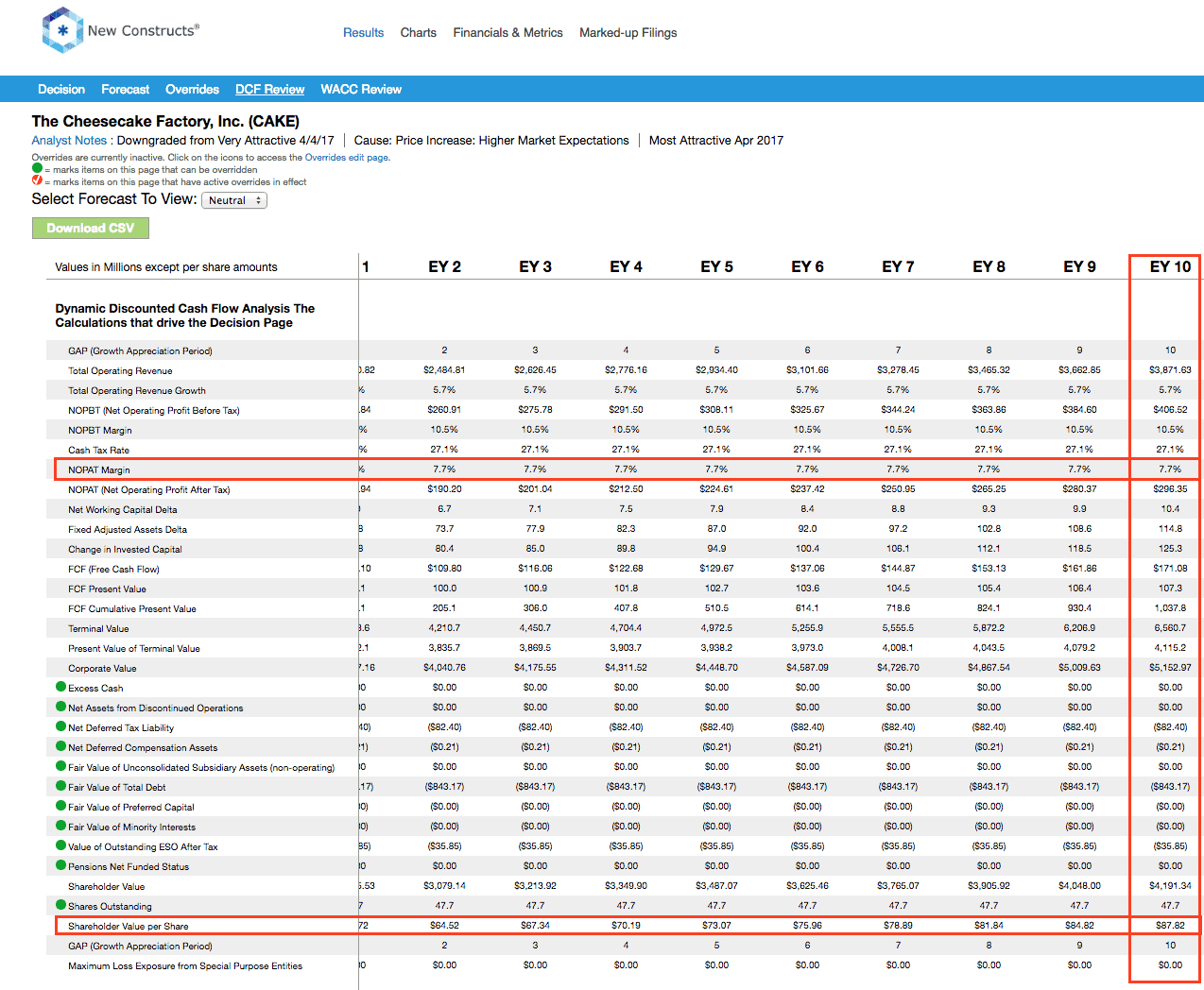Click Total Operating Revenue row label
The width and height of the screenshot is (1204, 990).
[120, 370]
